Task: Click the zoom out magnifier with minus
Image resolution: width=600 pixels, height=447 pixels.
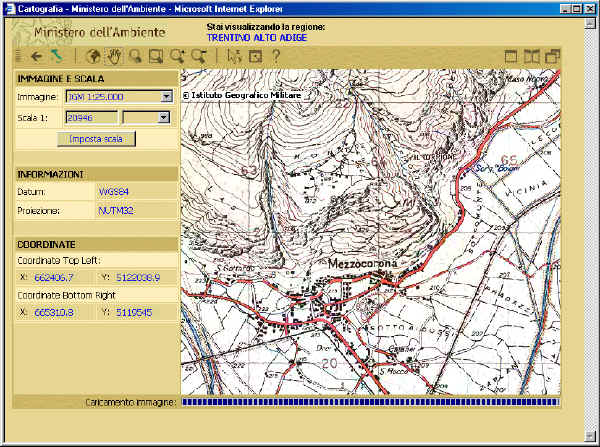Action: (199, 57)
